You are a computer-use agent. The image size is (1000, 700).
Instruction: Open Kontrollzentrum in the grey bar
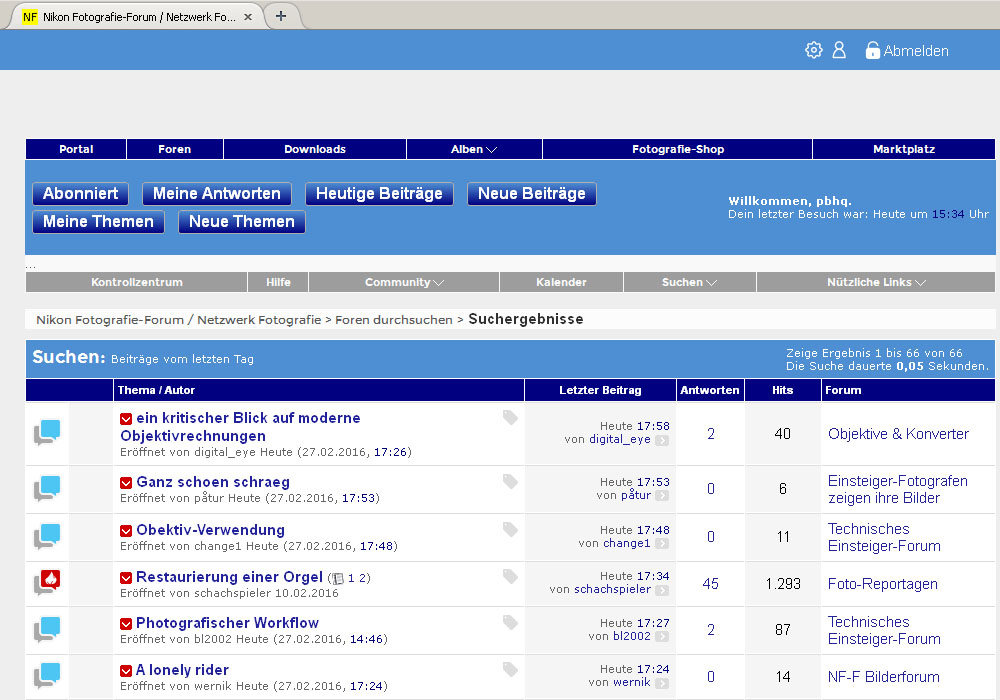pyautogui.click(x=136, y=282)
